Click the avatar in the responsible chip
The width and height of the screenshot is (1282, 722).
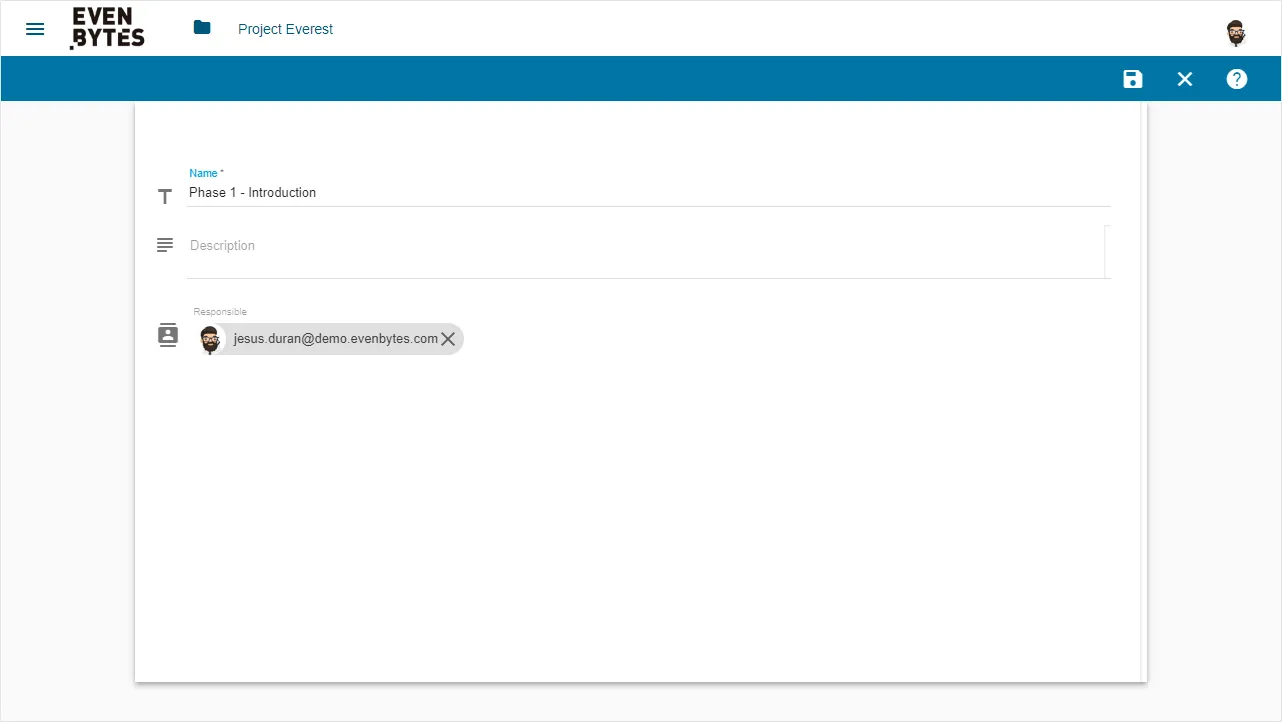pyautogui.click(x=211, y=339)
